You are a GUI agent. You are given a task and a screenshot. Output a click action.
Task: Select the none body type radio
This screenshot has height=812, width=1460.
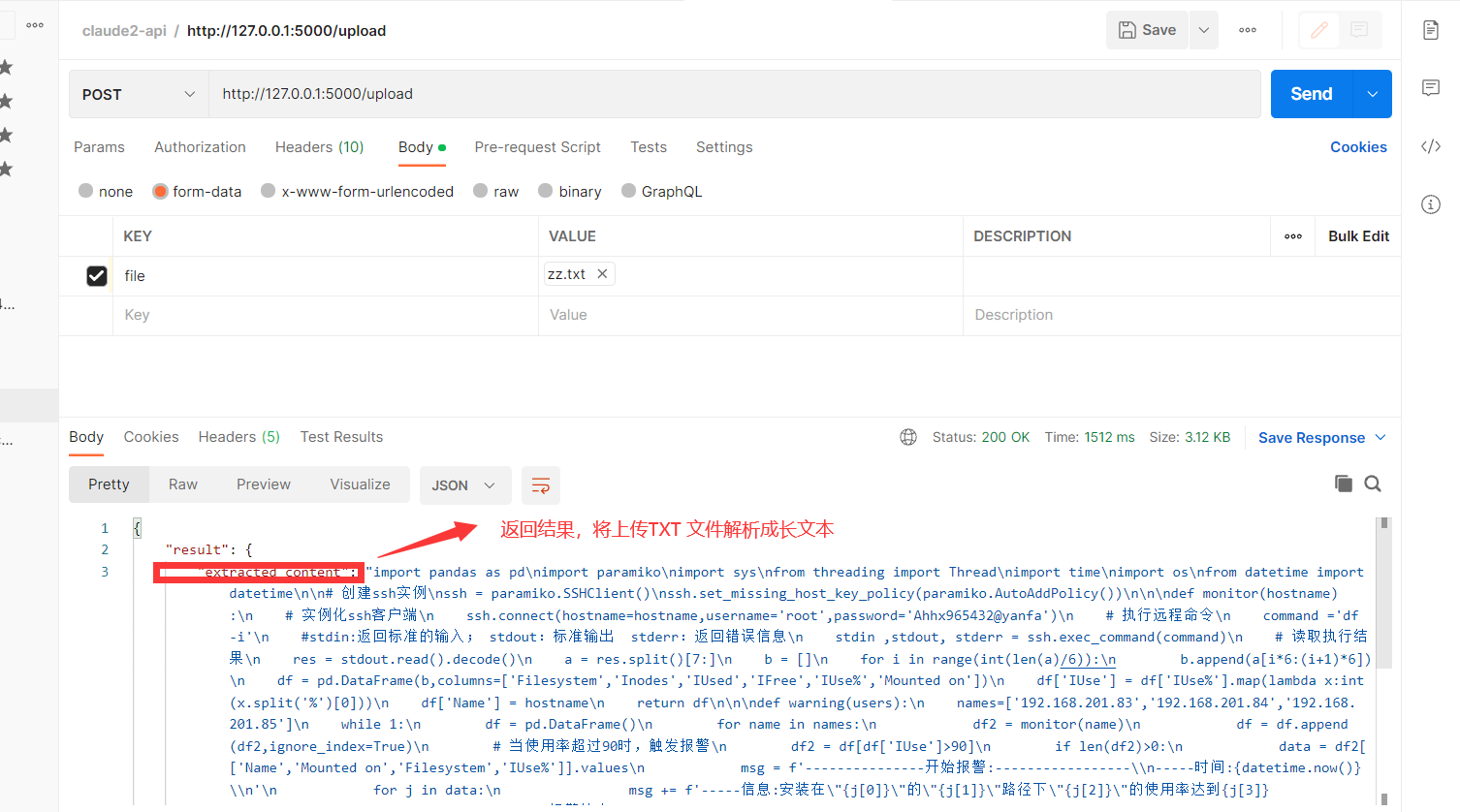pyautogui.click(x=86, y=191)
